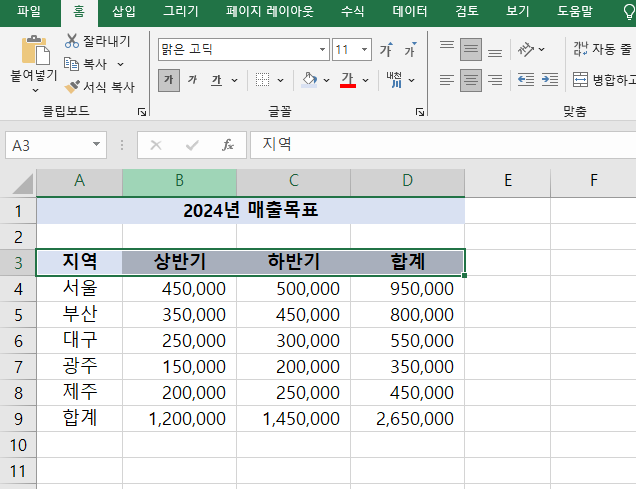Apply fill color paint bucket
The width and height of the screenshot is (636, 489).
309,80
